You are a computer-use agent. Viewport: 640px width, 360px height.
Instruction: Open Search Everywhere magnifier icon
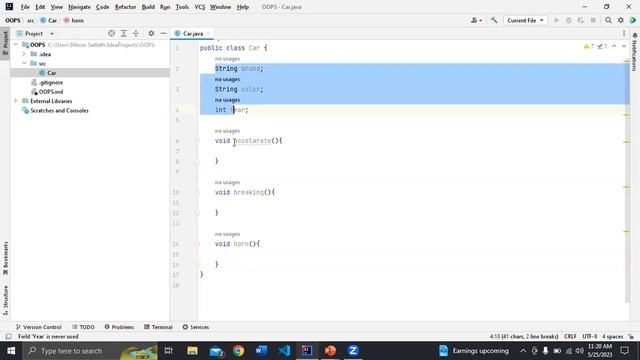(609, 20)
